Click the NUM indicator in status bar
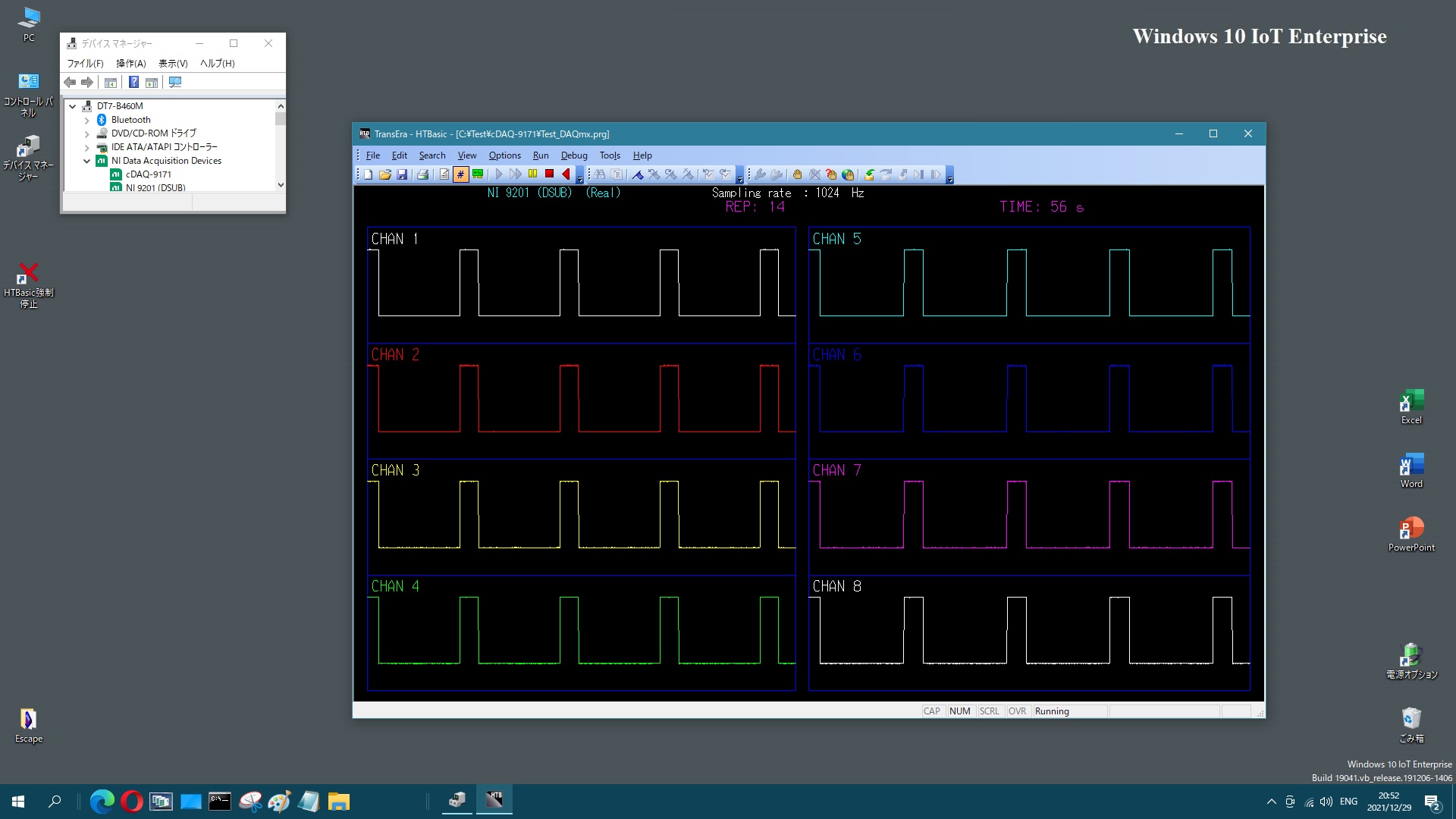 [x=959, y=711]
